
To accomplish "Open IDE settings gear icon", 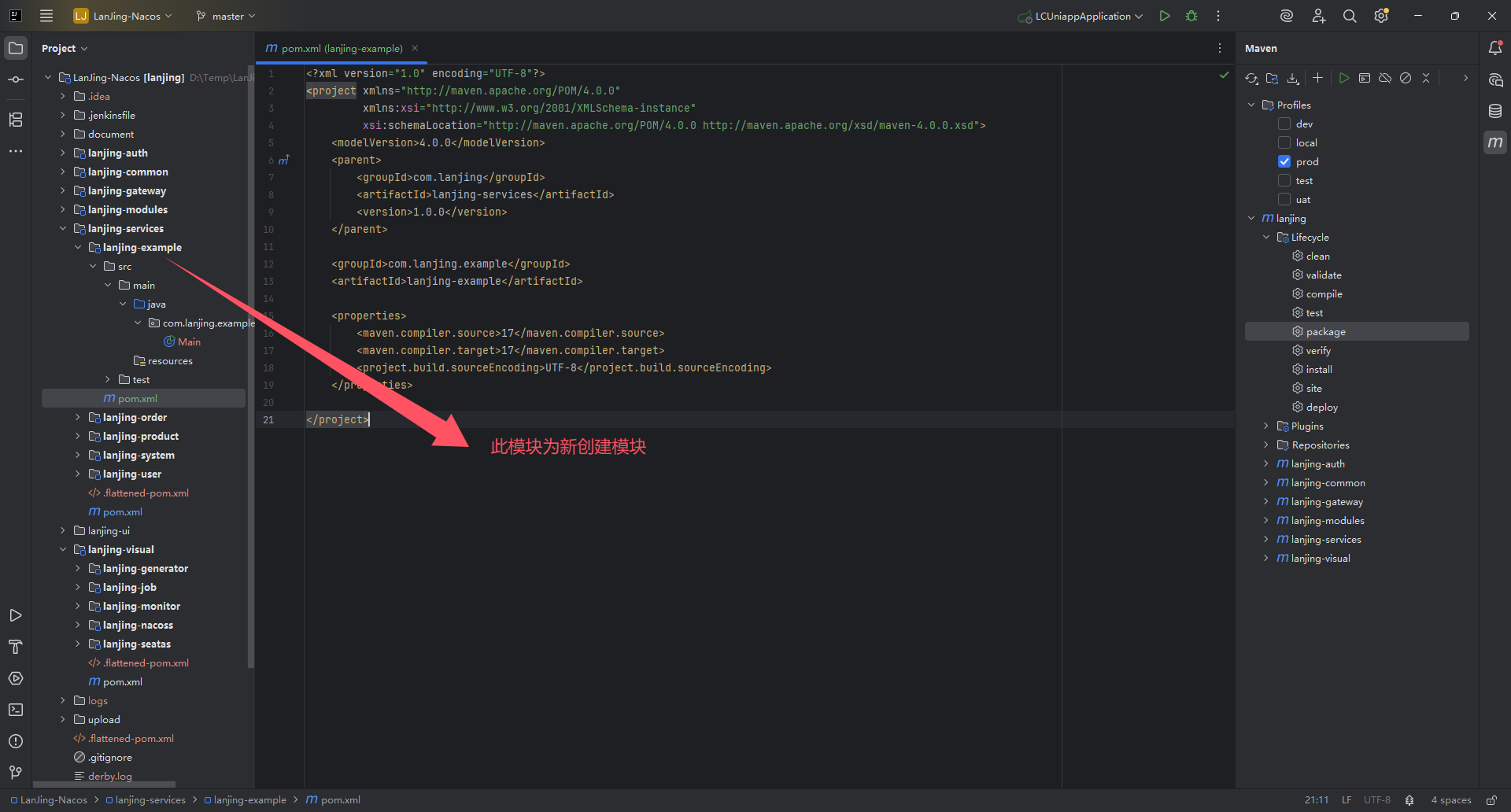I will 1381,16.
